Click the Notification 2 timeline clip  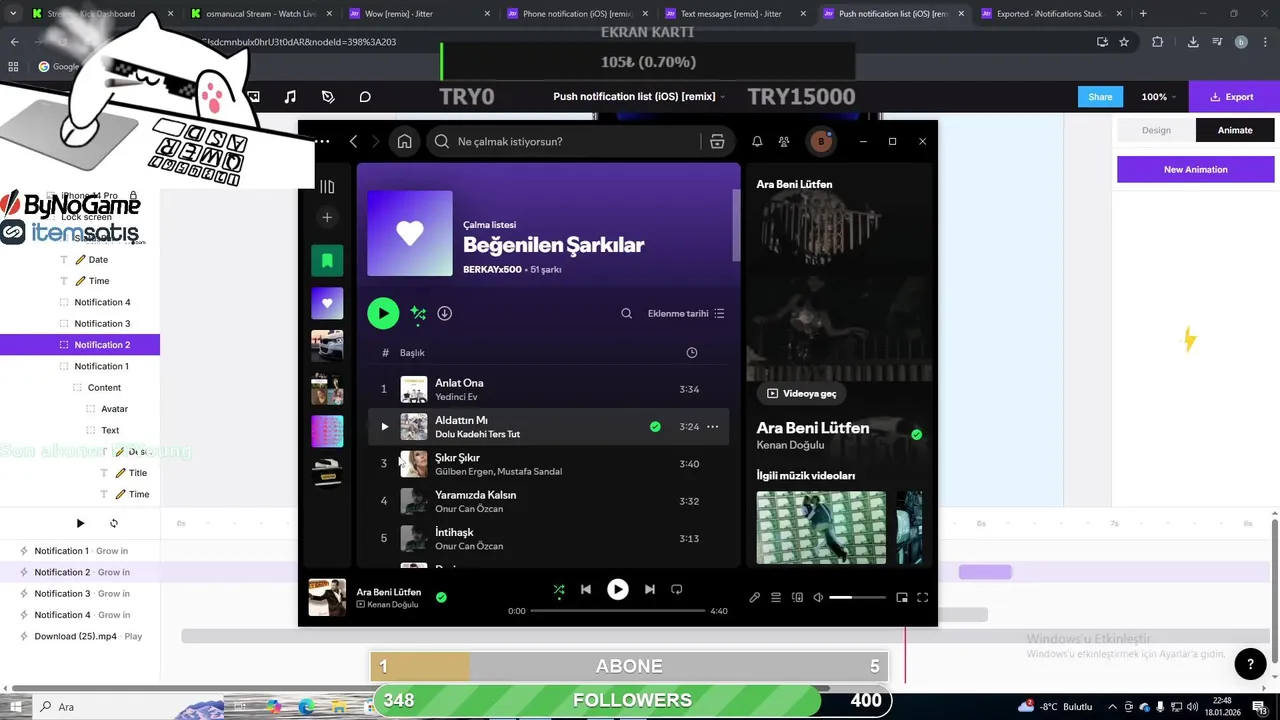985,572
